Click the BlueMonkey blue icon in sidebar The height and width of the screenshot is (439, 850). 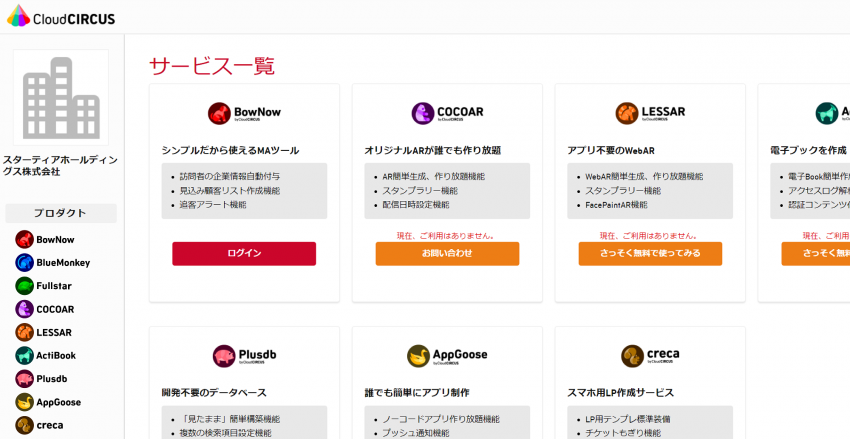24,262
